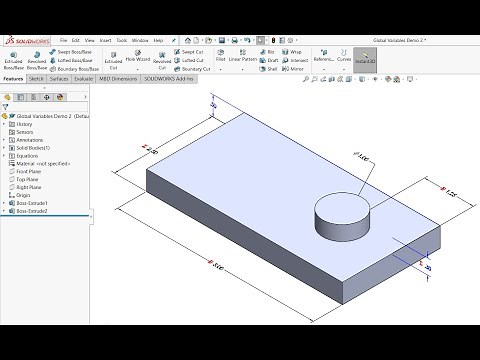Click the Revolved Cut tool
480x360 pixels.
162,61
